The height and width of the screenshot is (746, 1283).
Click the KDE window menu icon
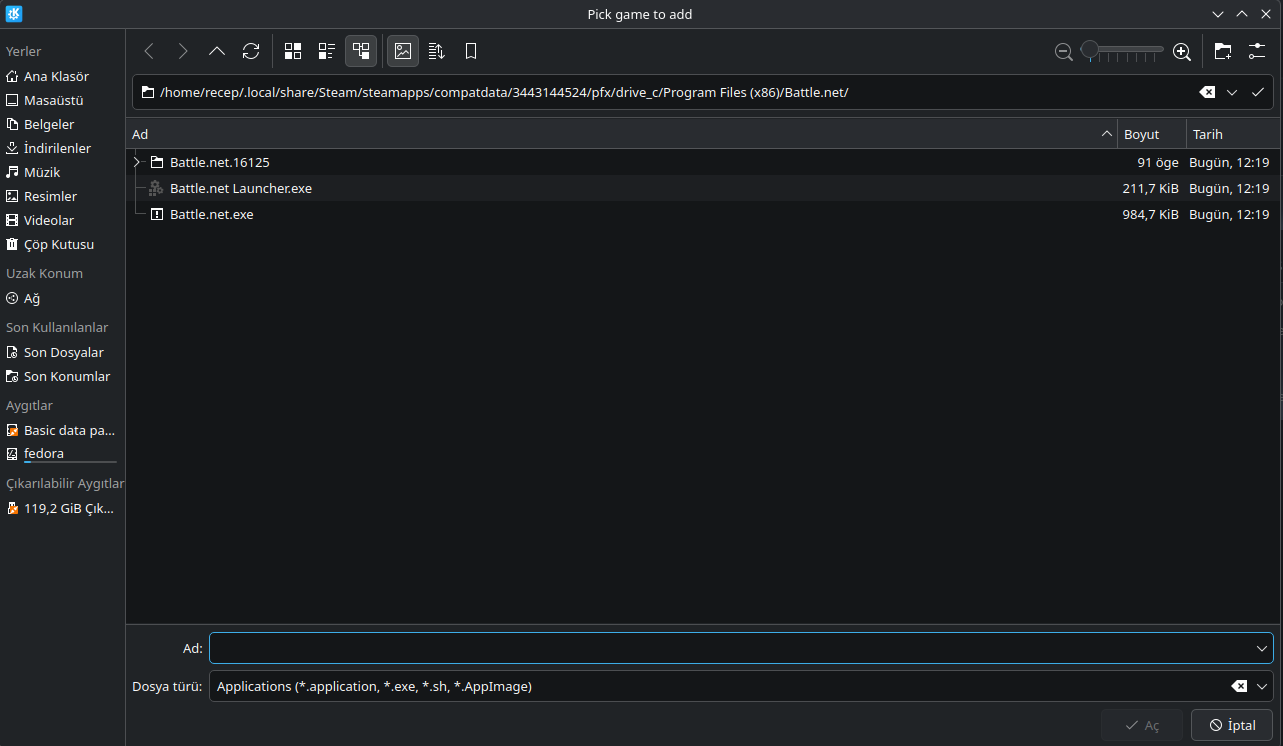(x=13, y=14)
